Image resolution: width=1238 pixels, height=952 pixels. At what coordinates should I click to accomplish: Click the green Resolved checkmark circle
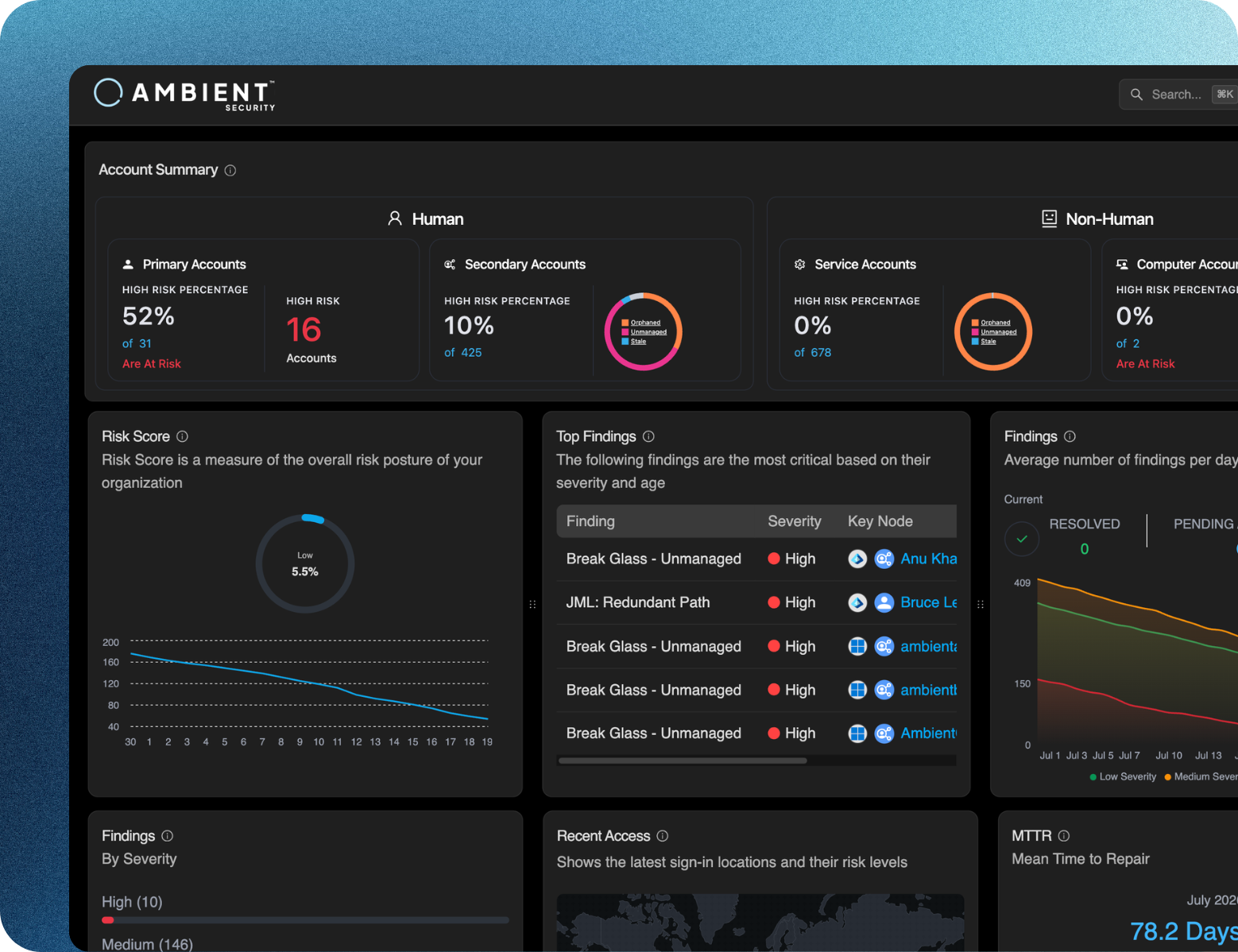1022,539
